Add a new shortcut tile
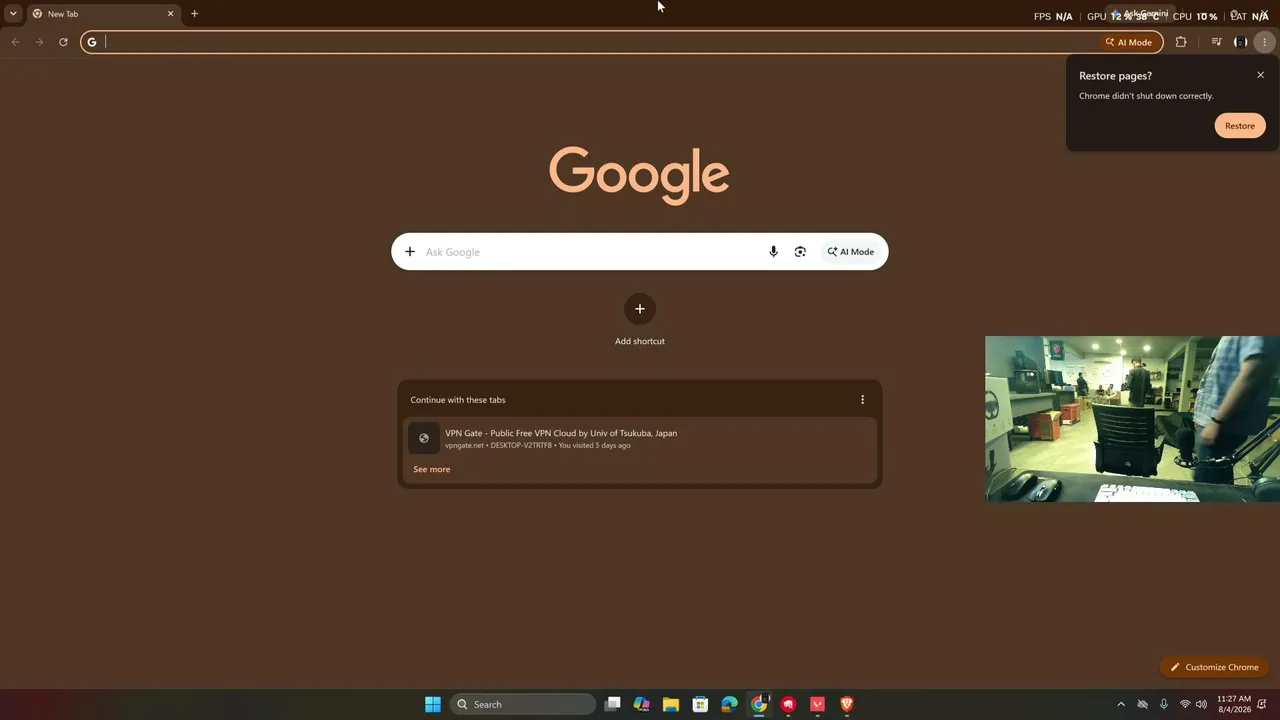1280x720 pixels. click(640, 309)
